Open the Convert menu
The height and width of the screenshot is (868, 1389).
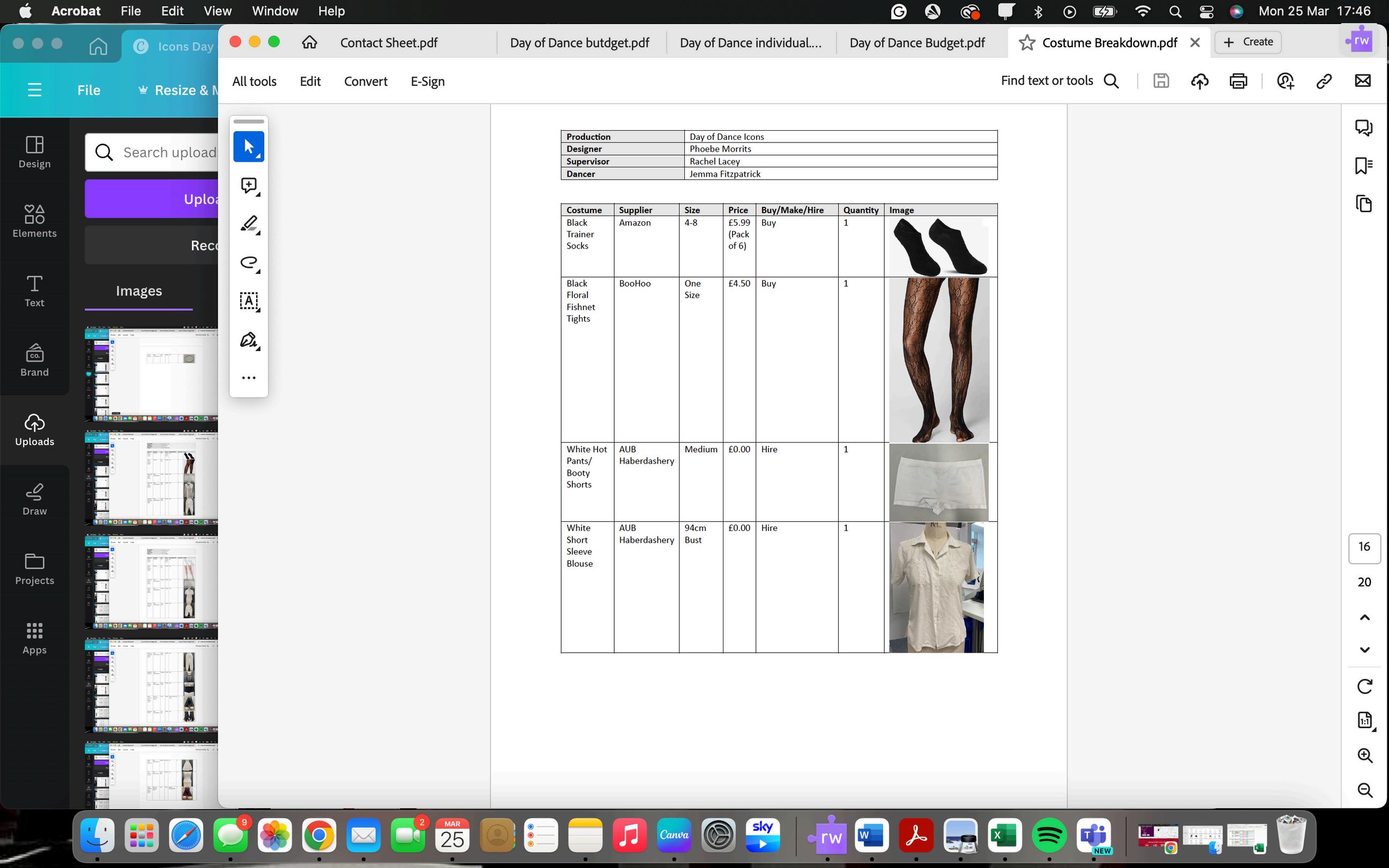365,81
